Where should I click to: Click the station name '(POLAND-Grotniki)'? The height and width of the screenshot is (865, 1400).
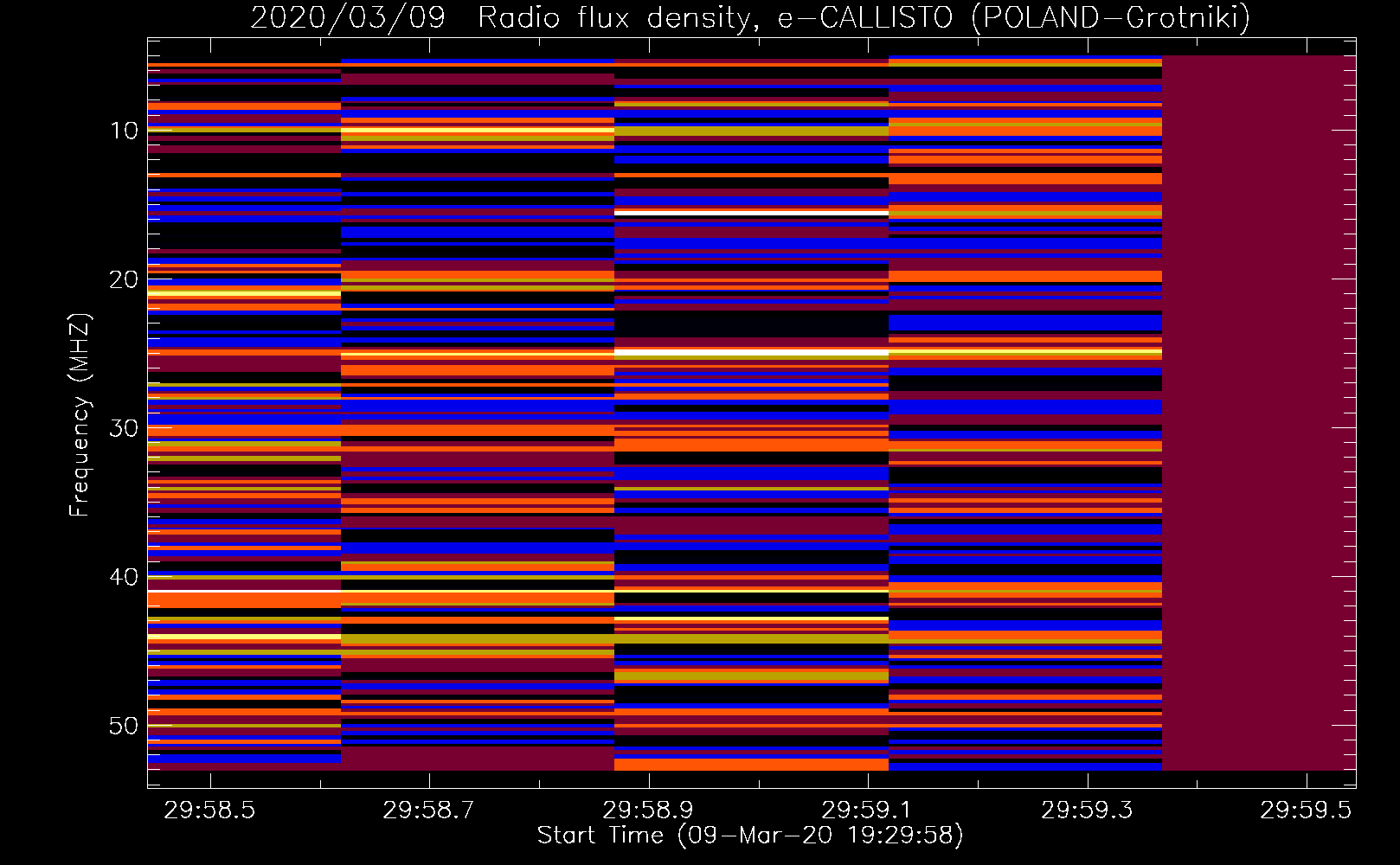click(1111, 17)
